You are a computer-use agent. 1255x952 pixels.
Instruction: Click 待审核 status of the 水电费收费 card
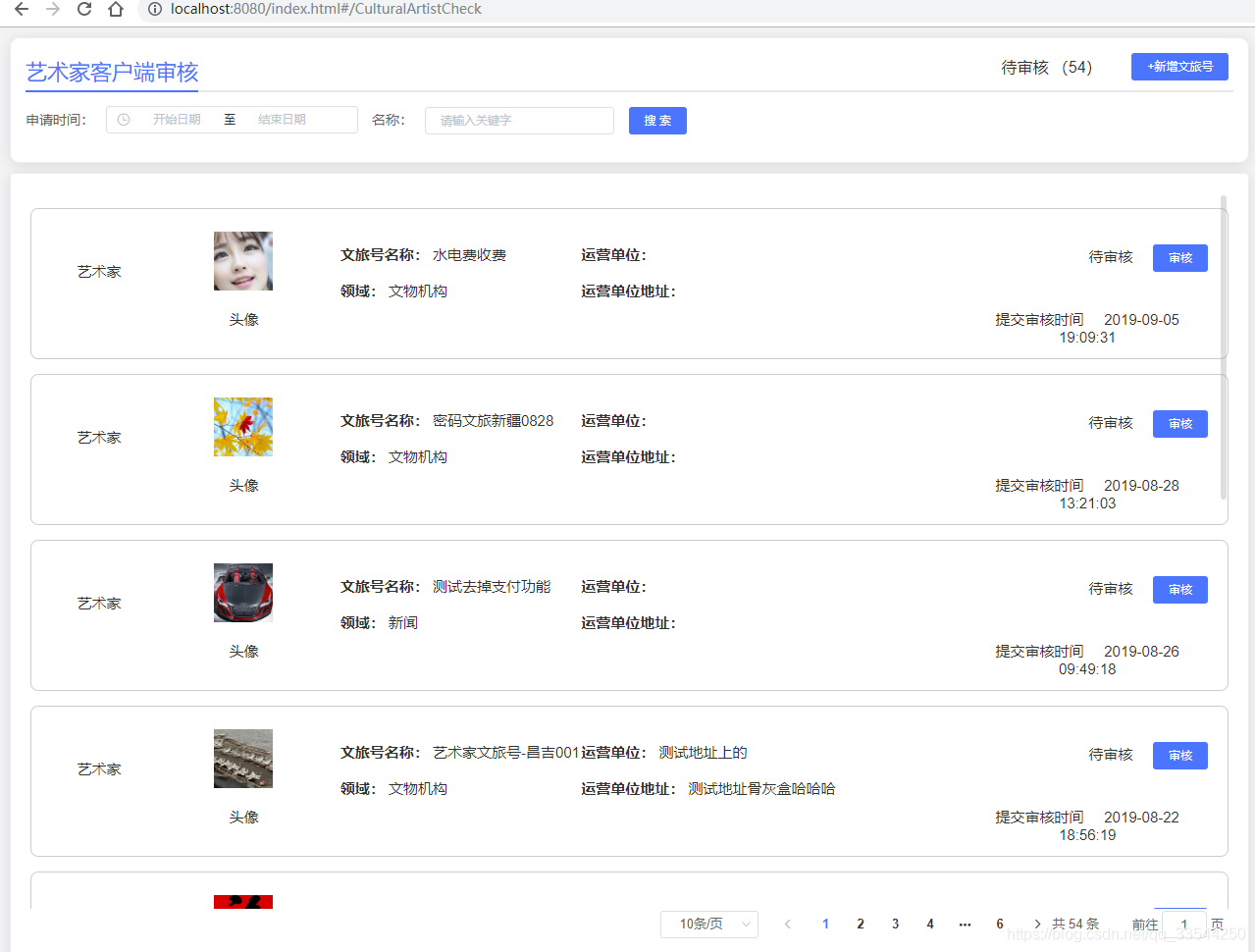tap(1111, 257)
